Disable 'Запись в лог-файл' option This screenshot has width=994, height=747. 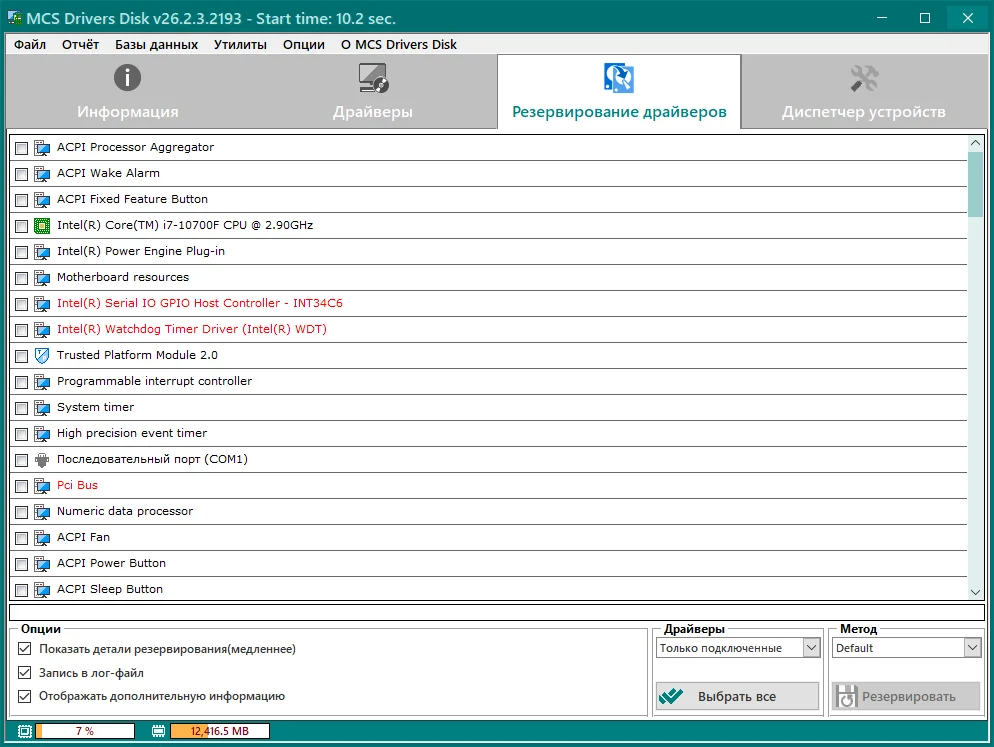(x=25, y=673)
